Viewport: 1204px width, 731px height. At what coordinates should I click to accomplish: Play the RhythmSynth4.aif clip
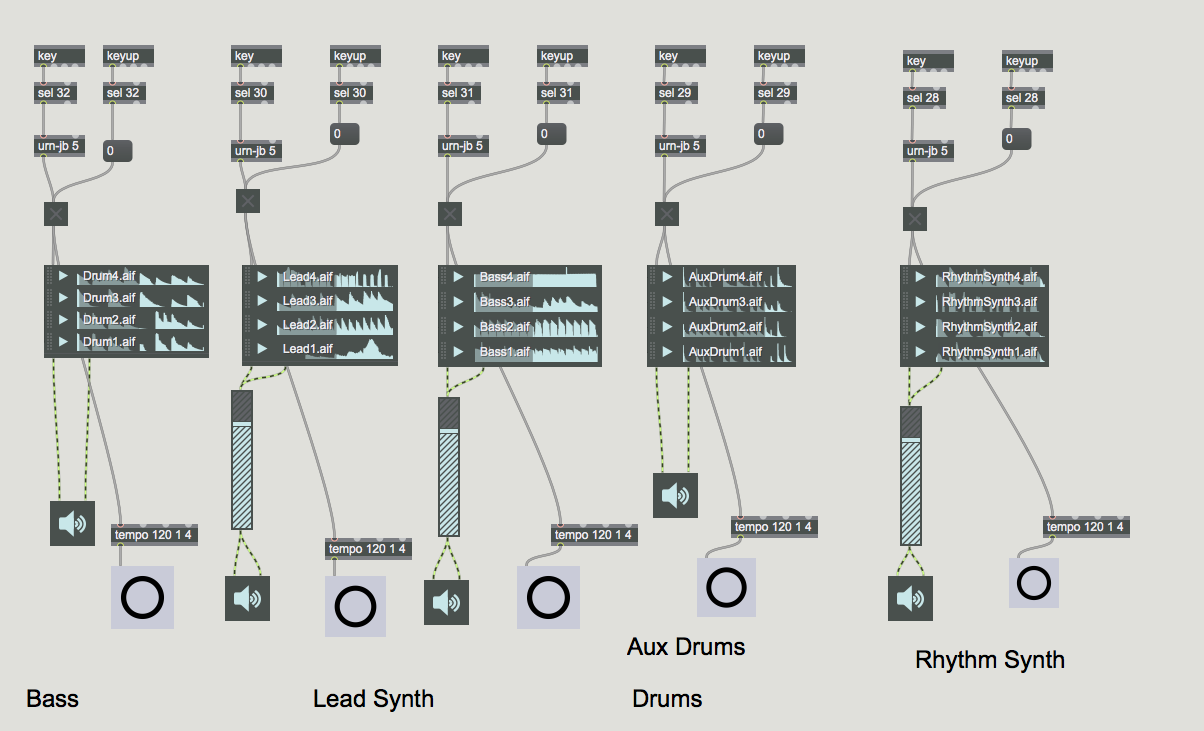[x=920, y=277]
